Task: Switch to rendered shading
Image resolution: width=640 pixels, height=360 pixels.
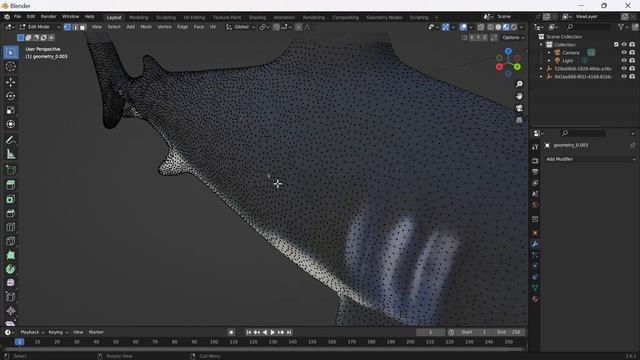Action: pyautogui.click(x=514, y=27)
